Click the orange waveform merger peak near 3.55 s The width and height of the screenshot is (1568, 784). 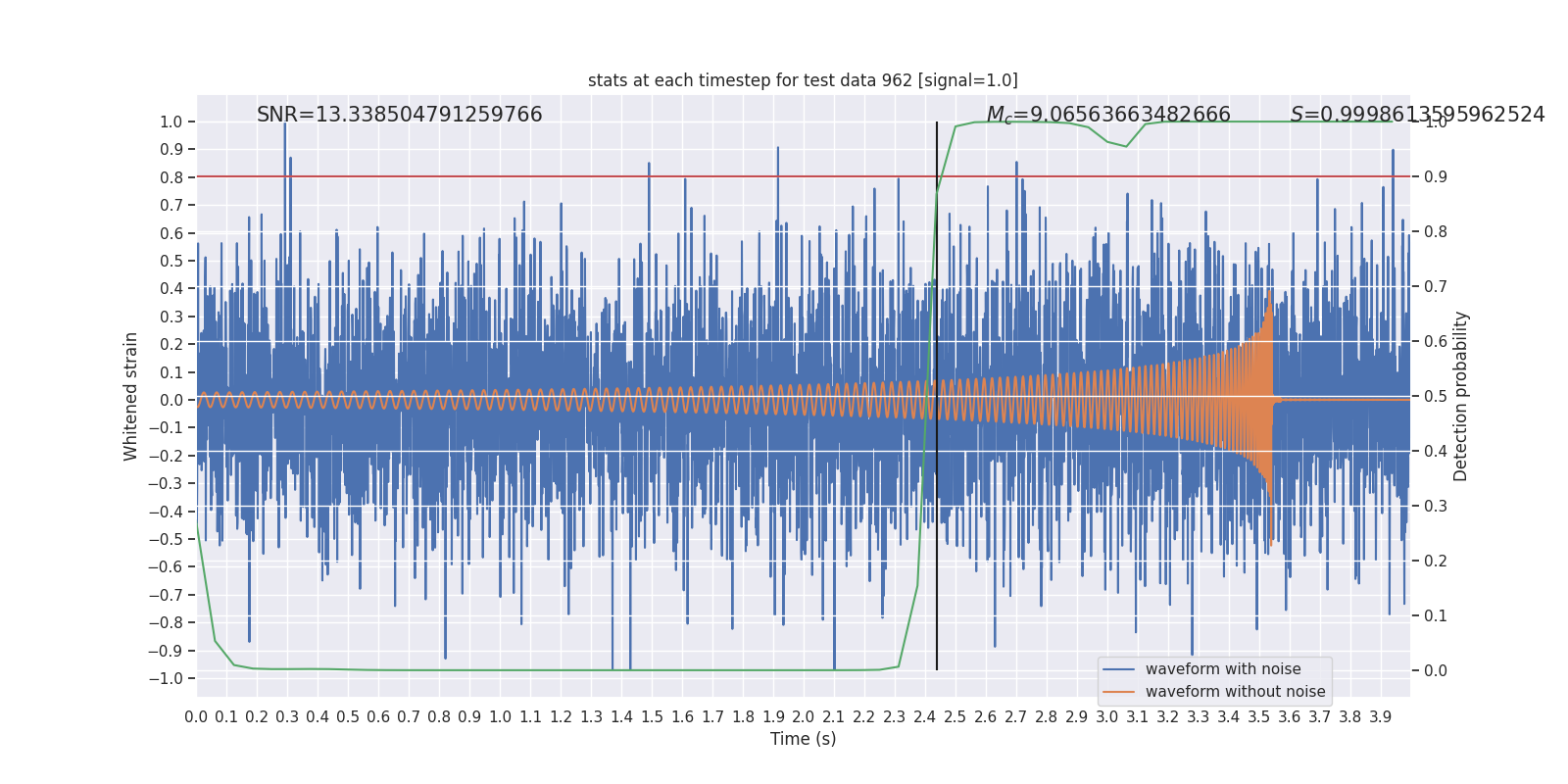point(1271,294)
